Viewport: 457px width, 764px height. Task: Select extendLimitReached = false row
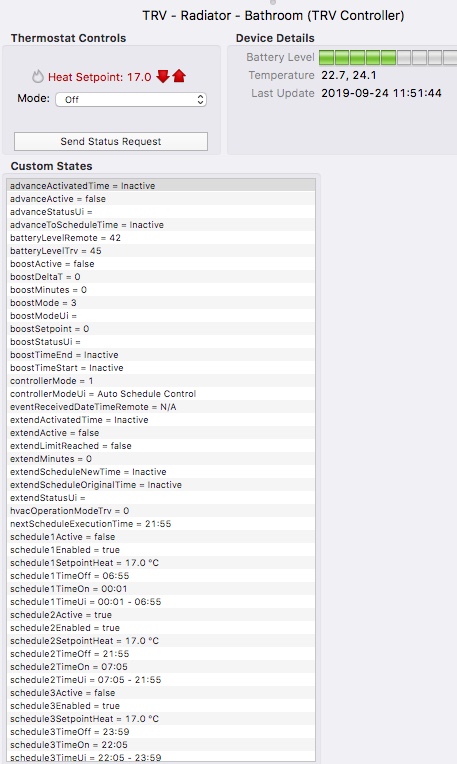[x=161, y=445]
